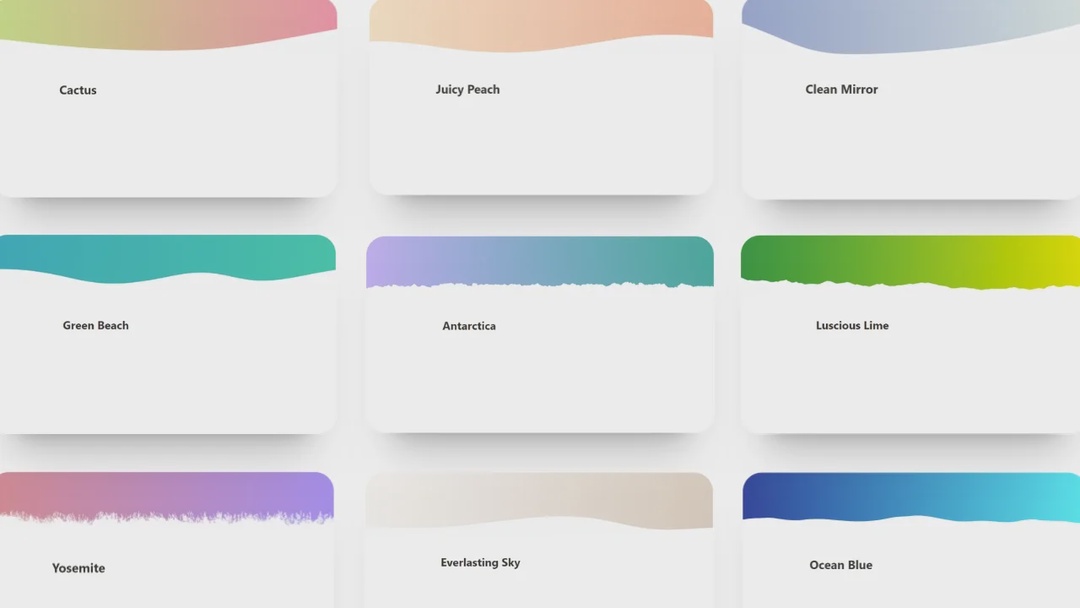The height and width of the screenshot is (608, 1080).
Task: Click the Everlasting Sky title text
Action: point(480,562)
